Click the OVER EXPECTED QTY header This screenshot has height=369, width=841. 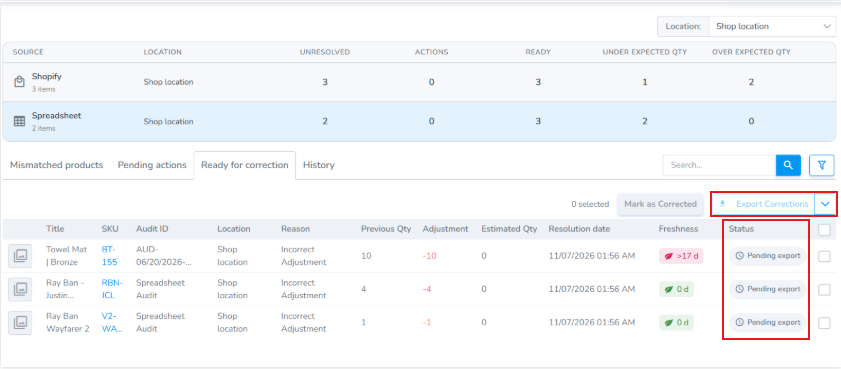(x=751, y=52)
